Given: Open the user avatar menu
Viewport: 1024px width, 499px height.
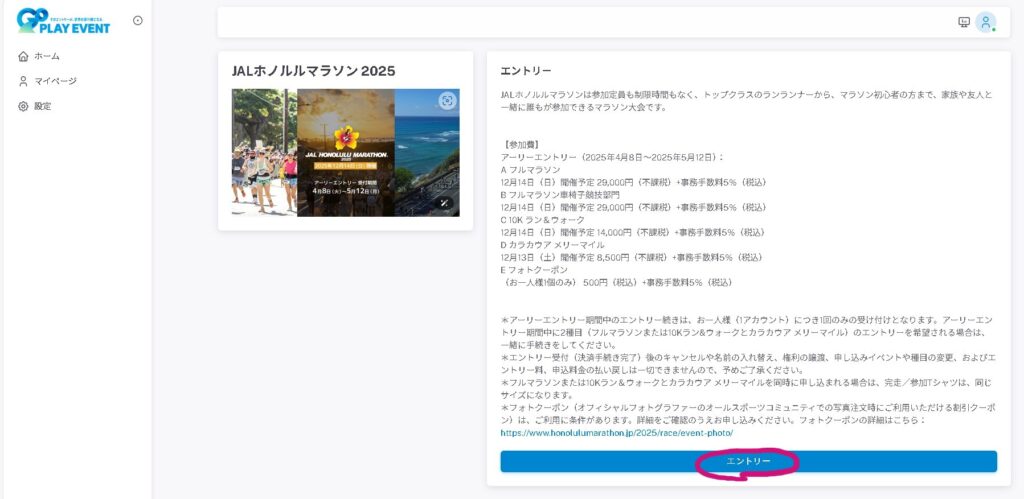Looking at the screenshot, I should coord(985,22).
